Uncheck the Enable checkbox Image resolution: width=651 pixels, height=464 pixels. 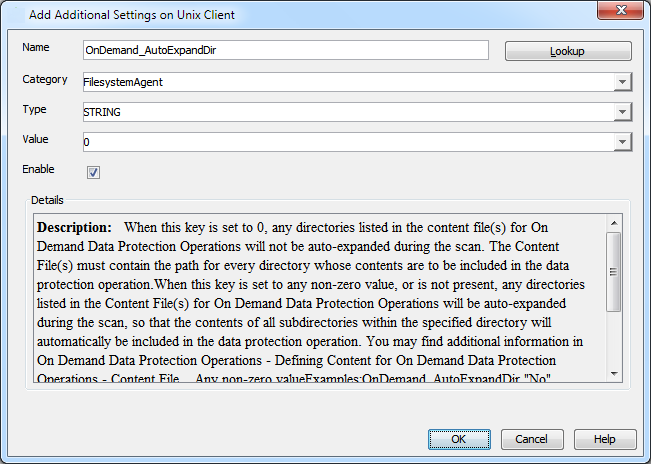pyautogui.click(x=93, y=172)
